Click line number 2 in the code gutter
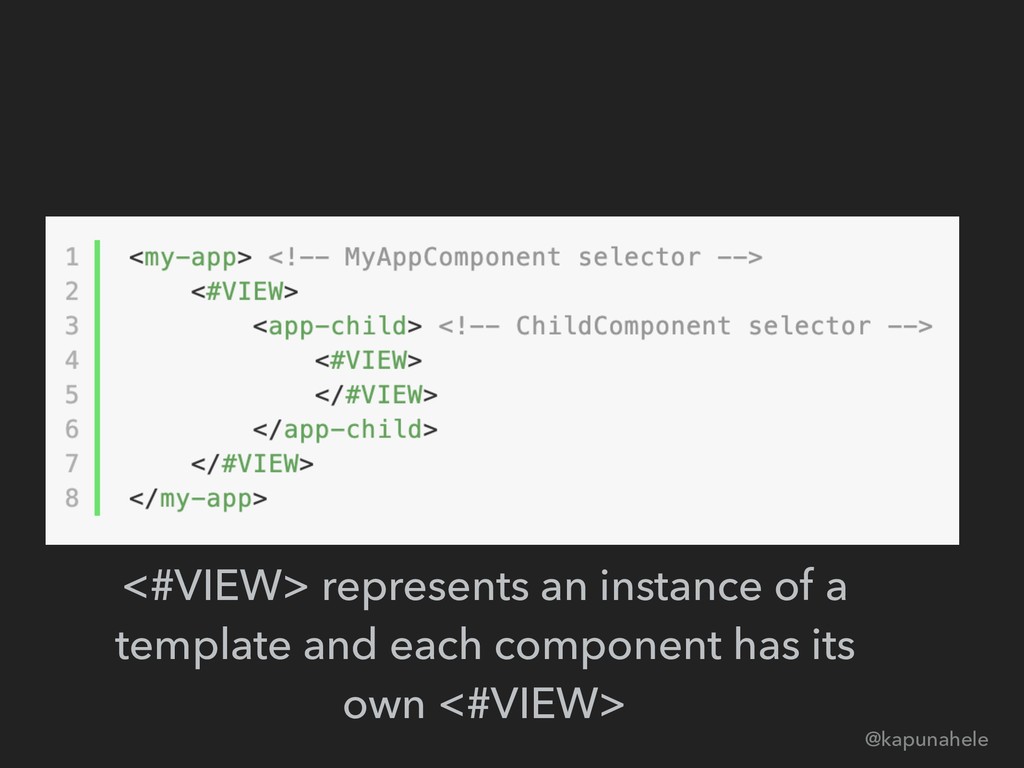 coord(71,292)
